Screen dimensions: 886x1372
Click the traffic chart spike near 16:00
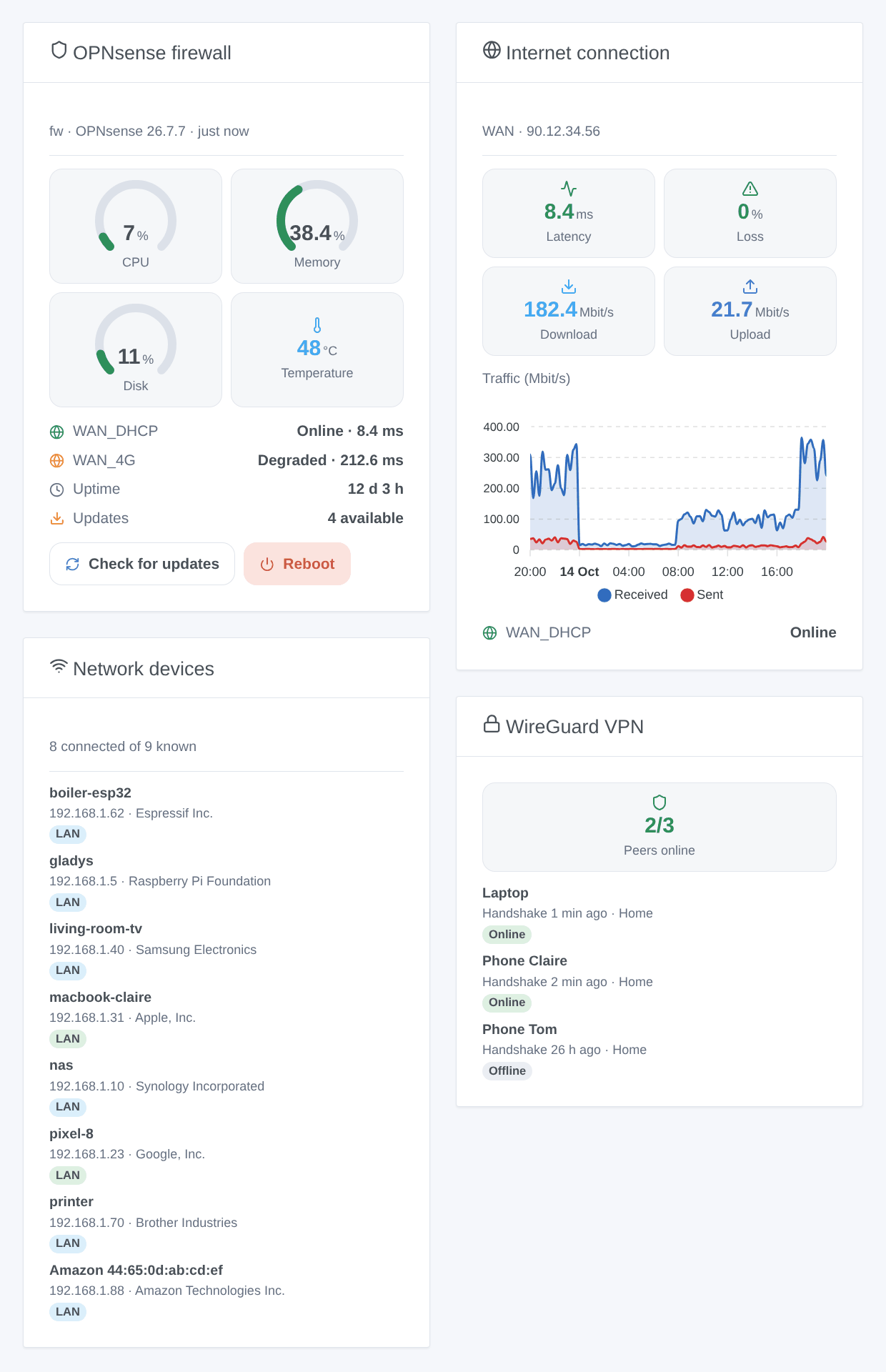[x=802, y=439]
